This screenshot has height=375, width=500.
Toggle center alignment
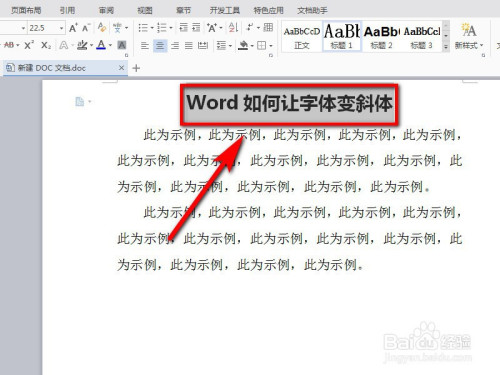(160, 45)
